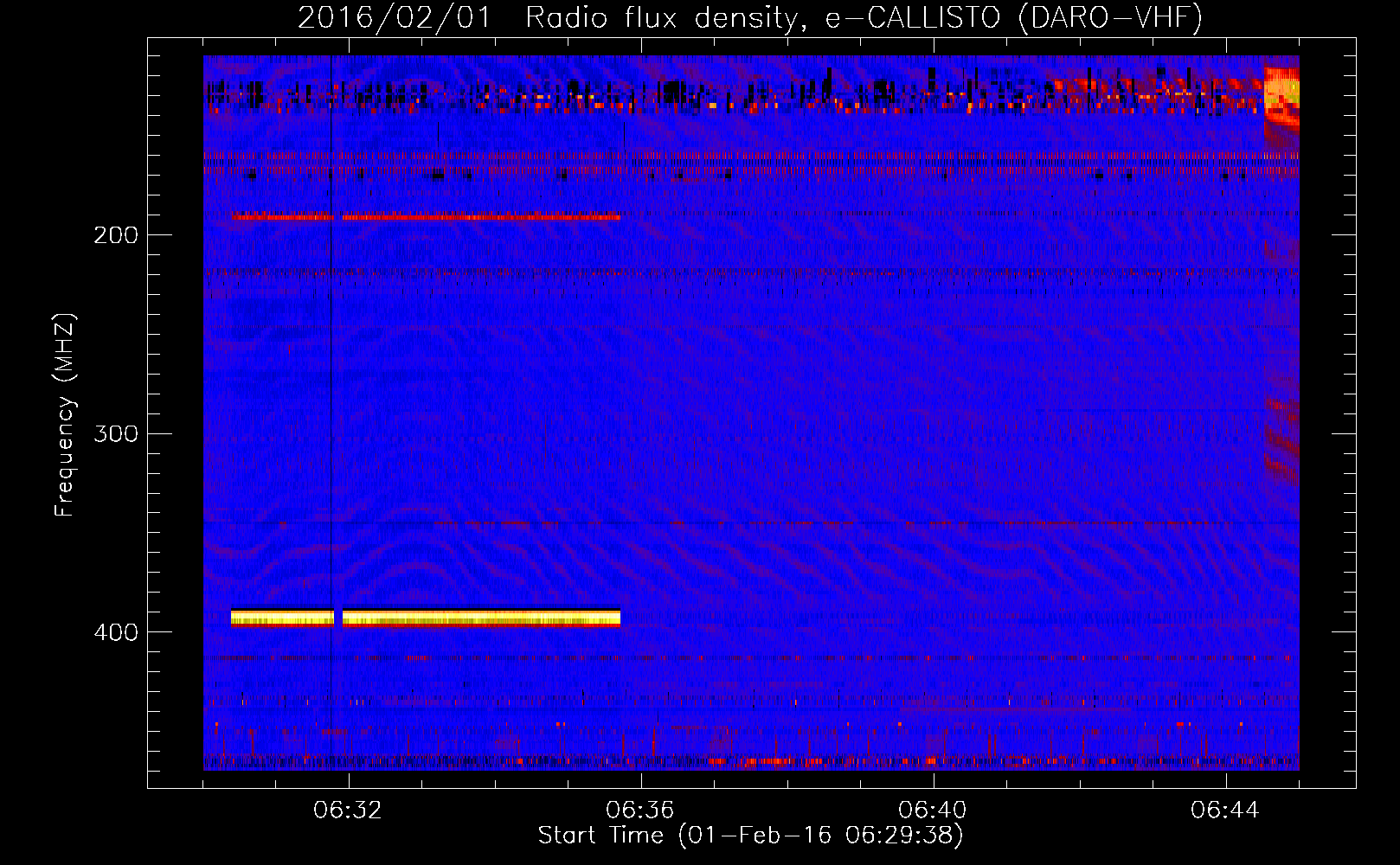Click the dark vertical line in the spectrogram
The width and height of the screenshot is (1400, 865).
331,413
